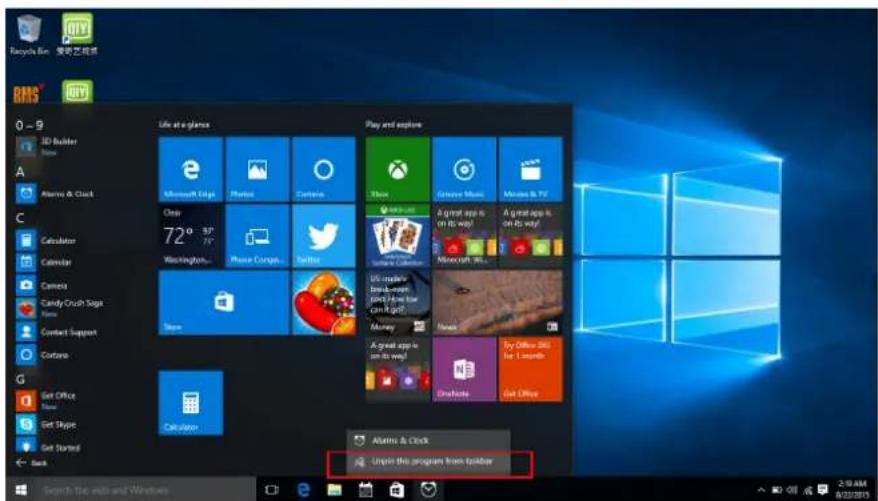Screen dimensions: 878x501
Task: Open the Movies & TV tile
Action: [x=530, y=169]
